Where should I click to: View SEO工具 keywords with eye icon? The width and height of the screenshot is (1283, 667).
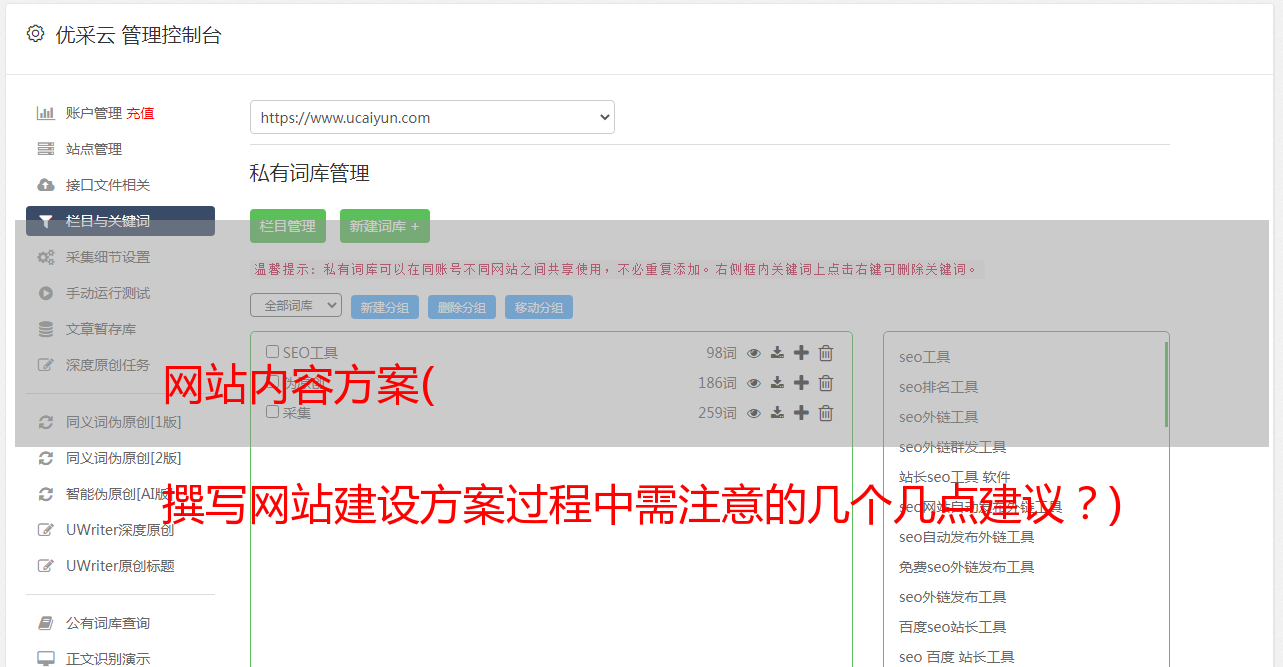click(754, 353)
